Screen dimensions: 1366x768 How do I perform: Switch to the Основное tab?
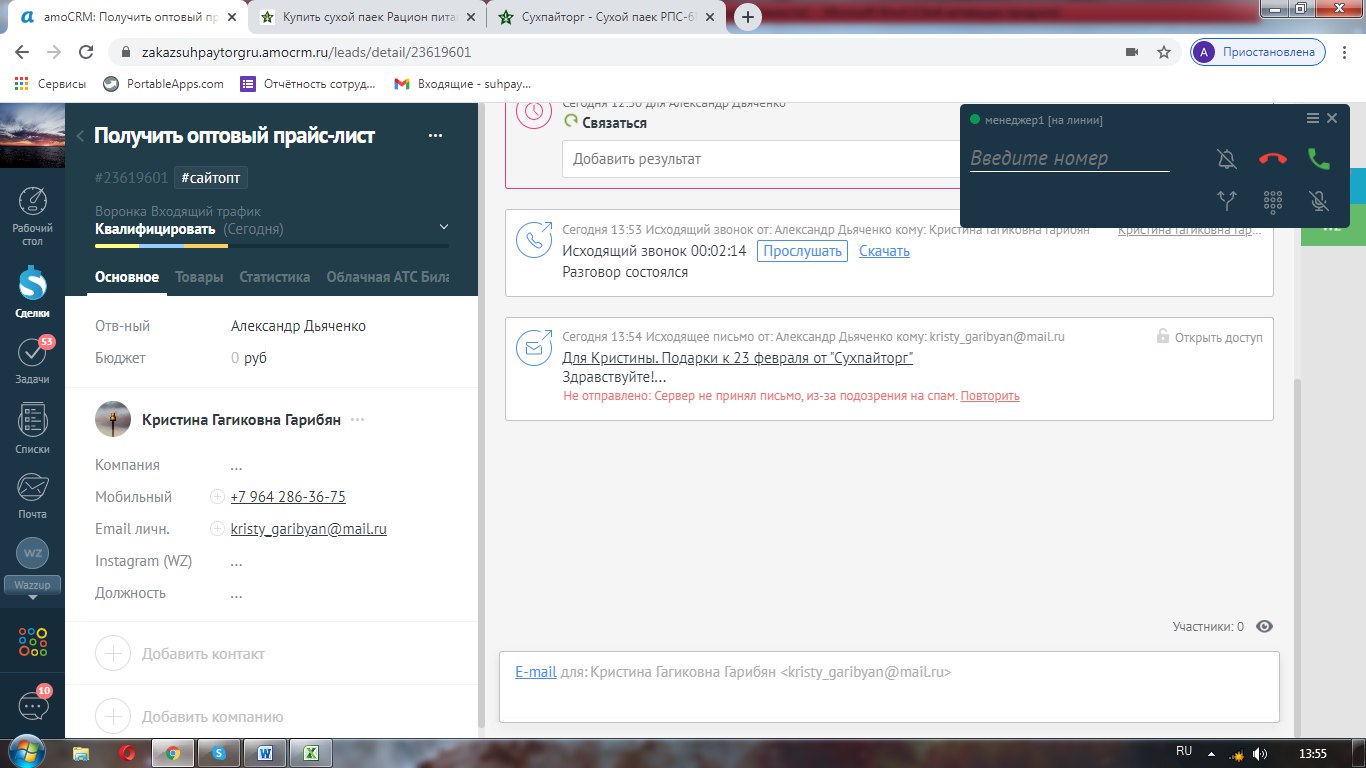(127, 277)
